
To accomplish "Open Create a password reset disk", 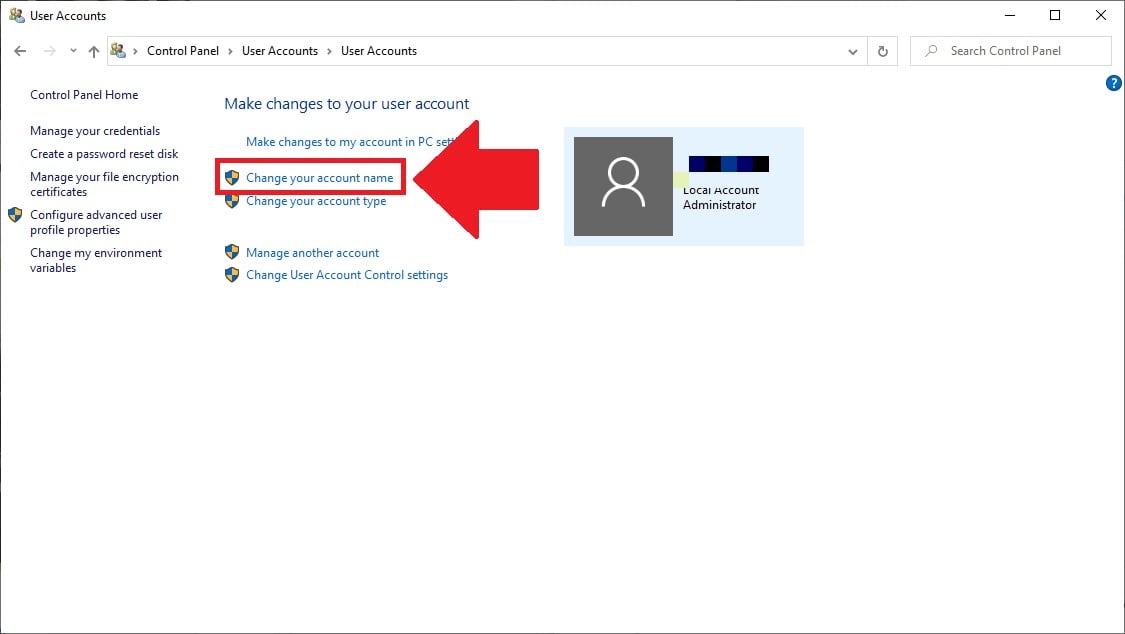I will [x=104, y=153].
